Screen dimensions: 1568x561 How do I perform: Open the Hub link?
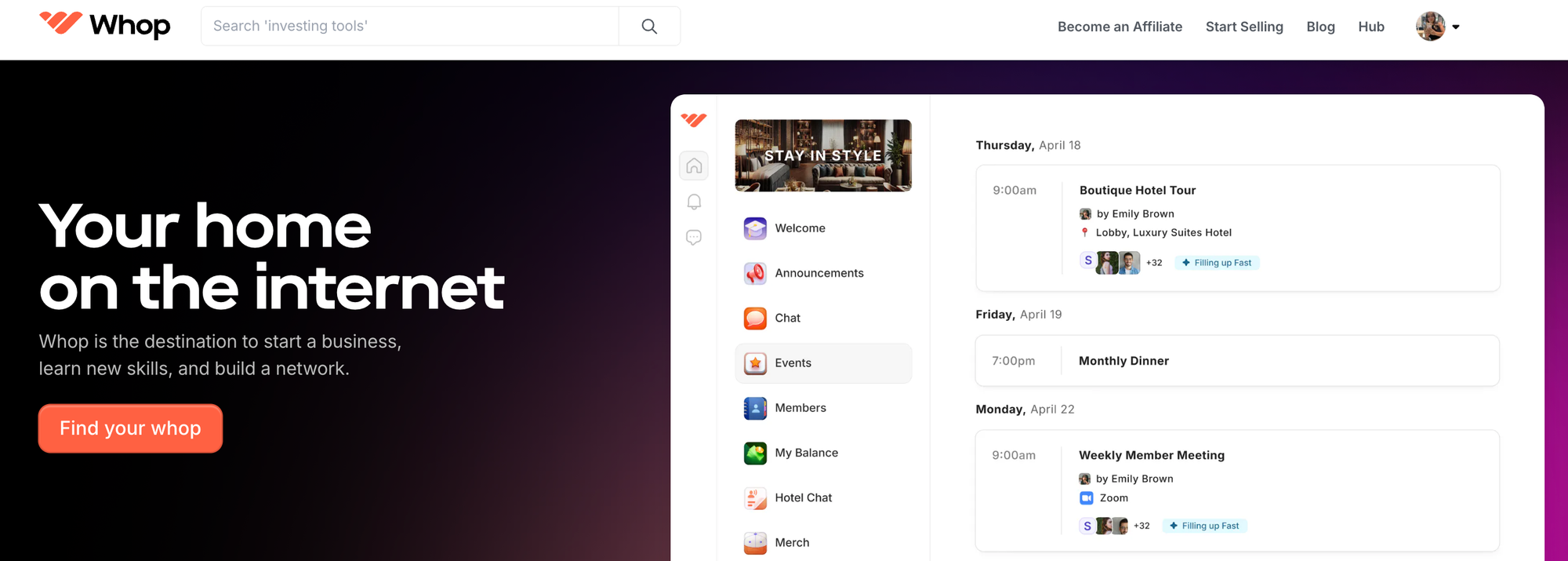[1371, 27]
